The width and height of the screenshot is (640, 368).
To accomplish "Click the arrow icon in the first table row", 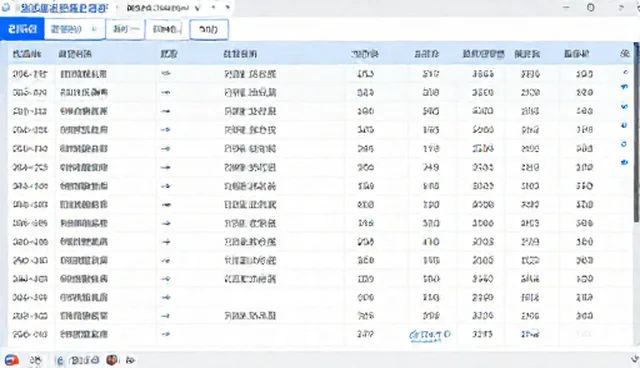I will click(x=165, y=74).
